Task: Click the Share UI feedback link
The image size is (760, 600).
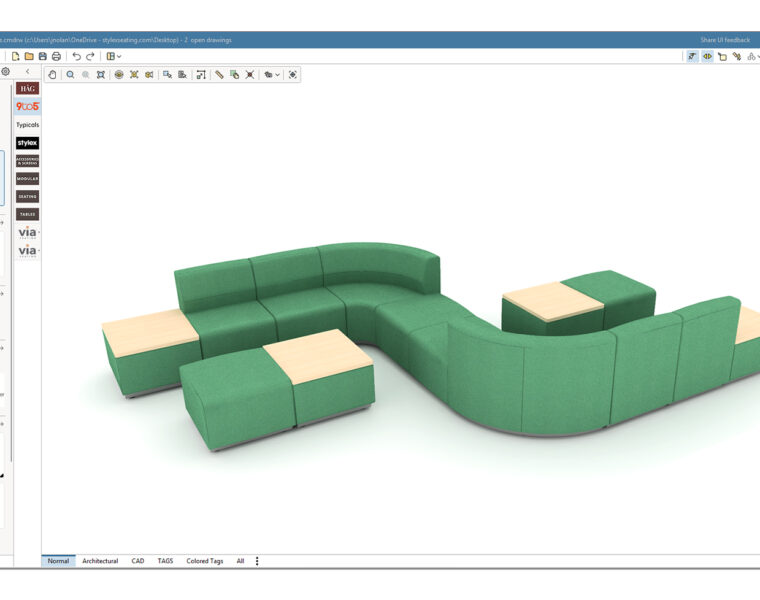Action: 724,40
